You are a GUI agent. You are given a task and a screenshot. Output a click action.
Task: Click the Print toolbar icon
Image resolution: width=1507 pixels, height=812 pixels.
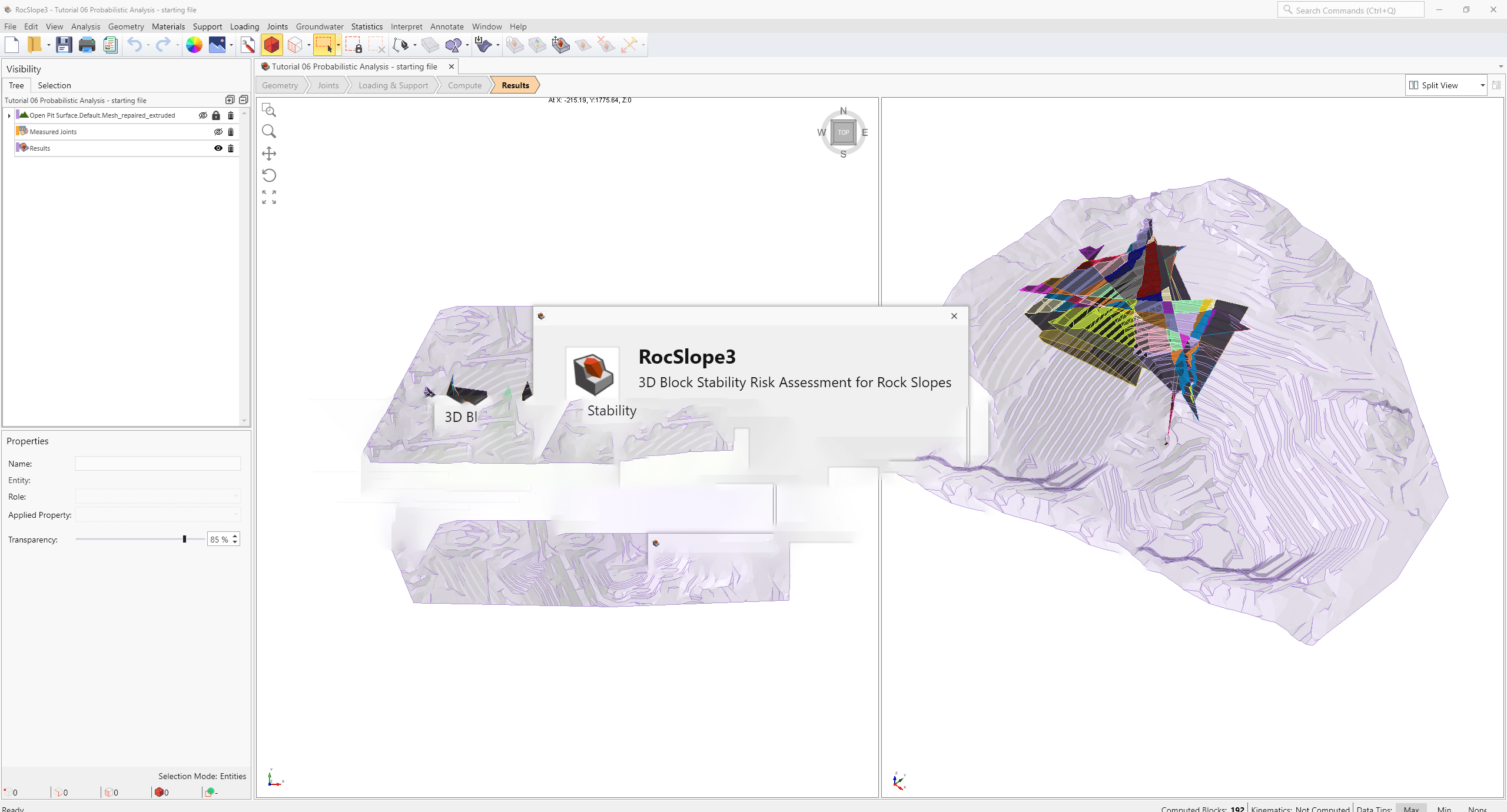click(87, 45)
